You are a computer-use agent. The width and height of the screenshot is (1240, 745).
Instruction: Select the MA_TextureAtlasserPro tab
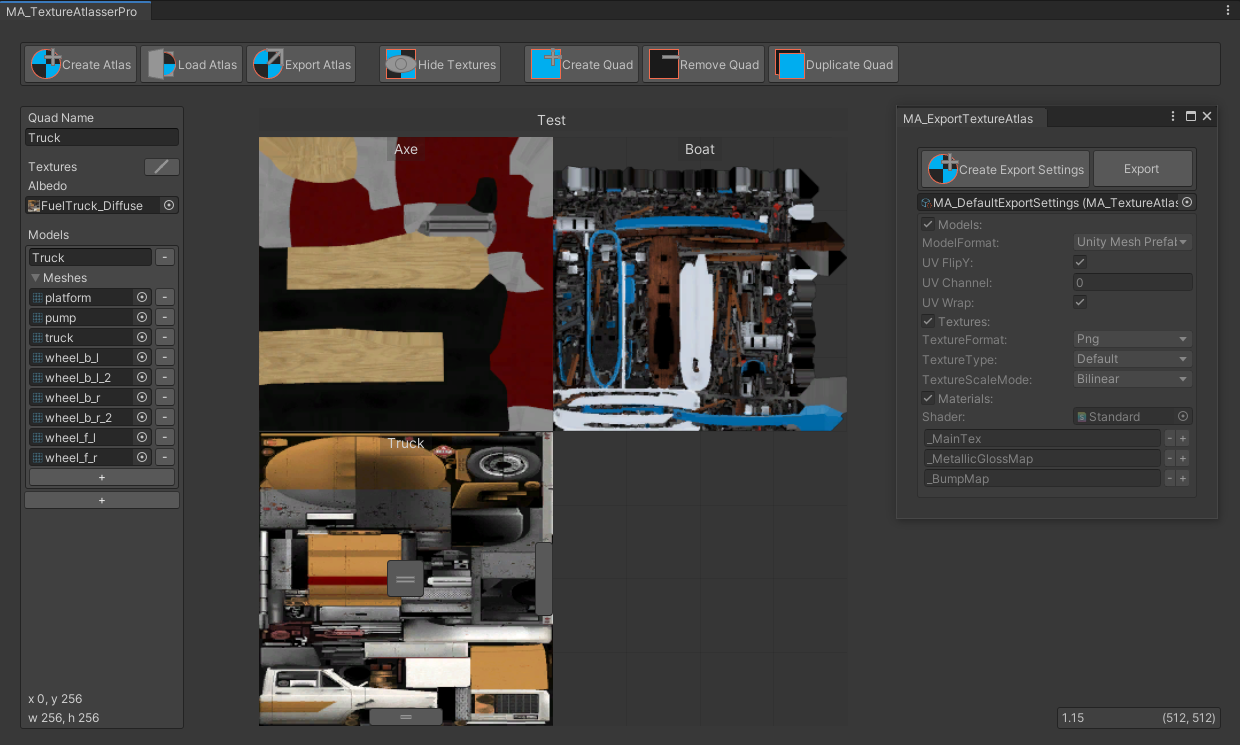point(71,11)
